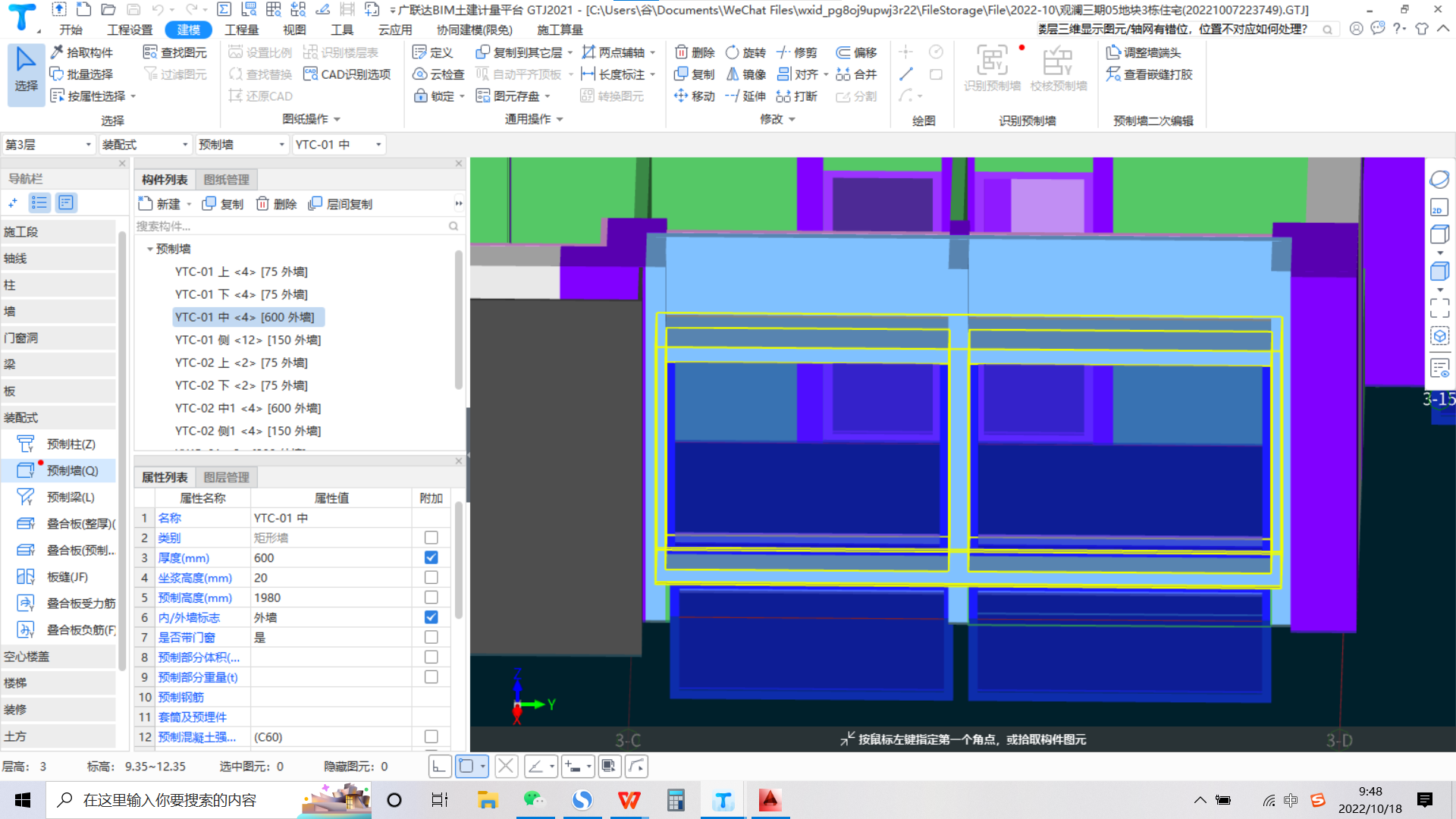
Task: Select YTC-01 侧 <12> [150 外墙]
Action: point(248,340)
